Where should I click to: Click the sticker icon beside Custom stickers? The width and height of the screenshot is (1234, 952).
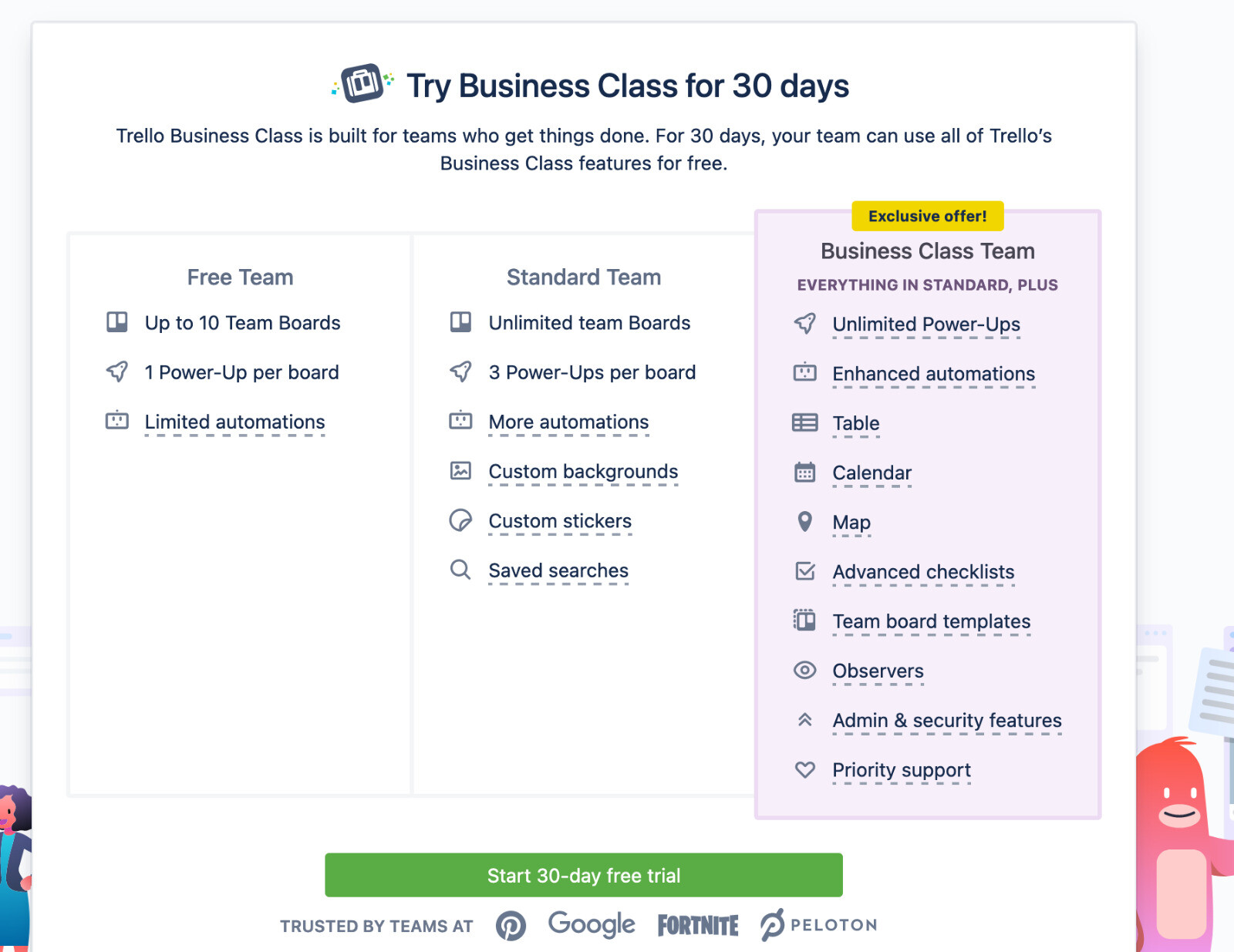coord(460,520)
